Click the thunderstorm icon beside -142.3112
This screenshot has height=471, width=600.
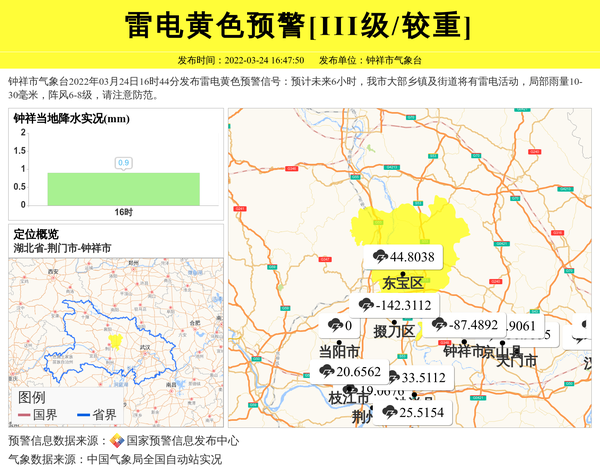(x=366, y=305)
